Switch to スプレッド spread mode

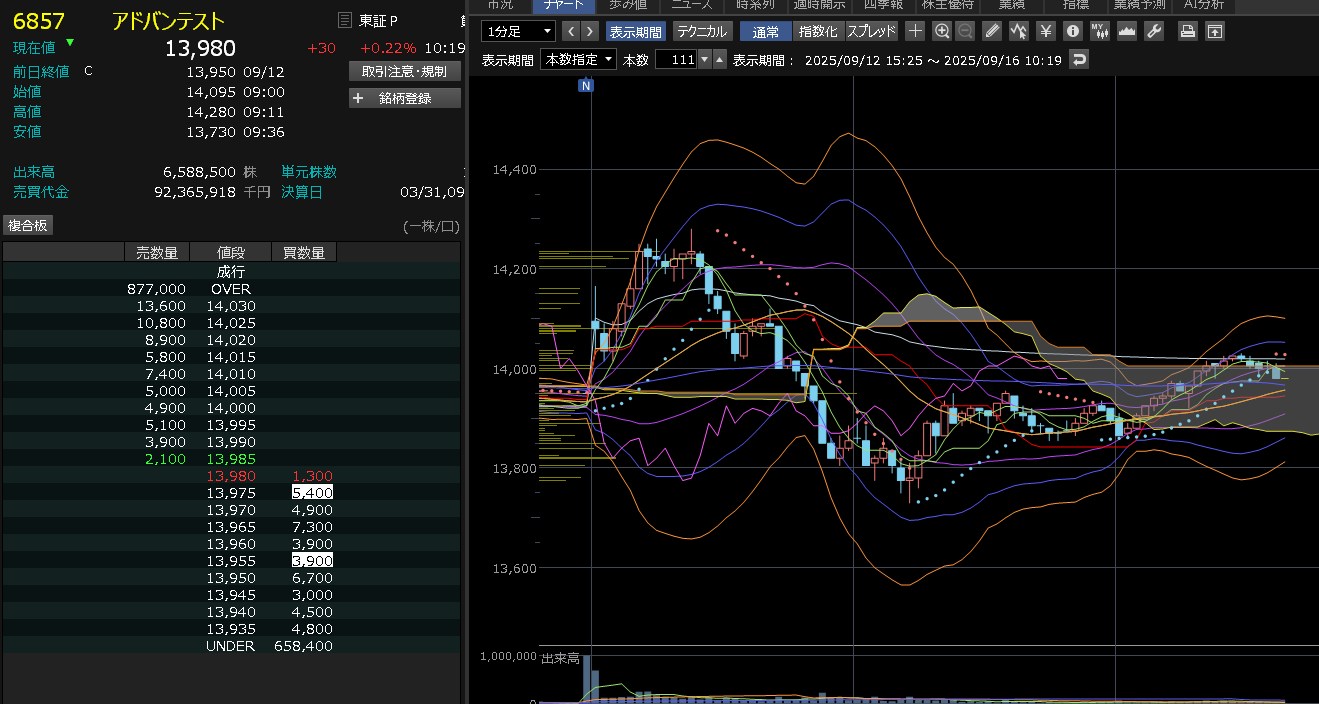[x=872, y=31]
